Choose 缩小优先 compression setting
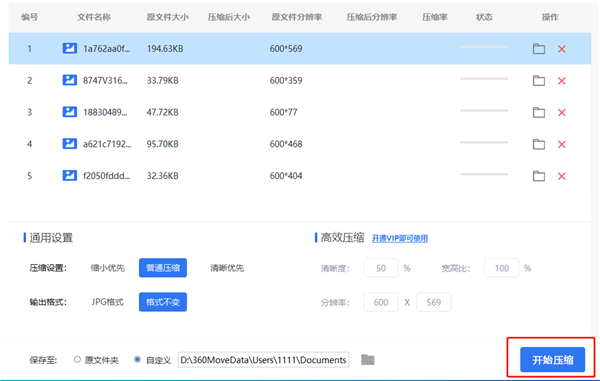Viewport: 600px width, 381px height. pyautogui.click(x=108, y=268)
